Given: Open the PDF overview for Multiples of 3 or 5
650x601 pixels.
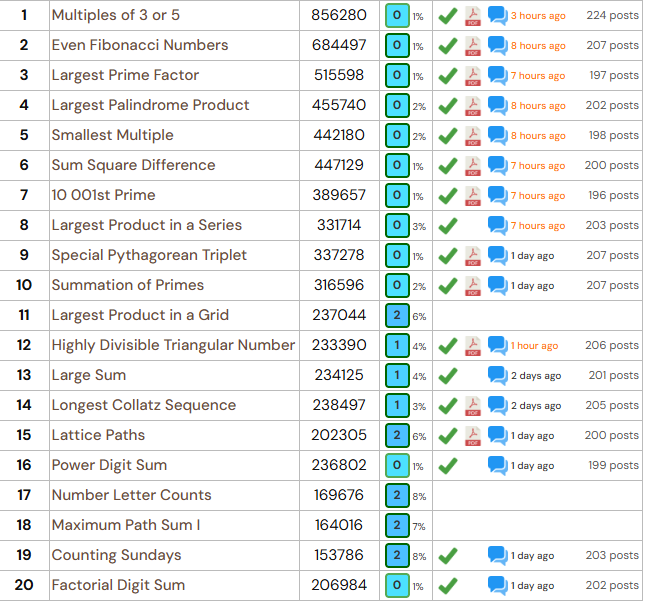Looking at the screenshot, I should [x=473, y=16].
